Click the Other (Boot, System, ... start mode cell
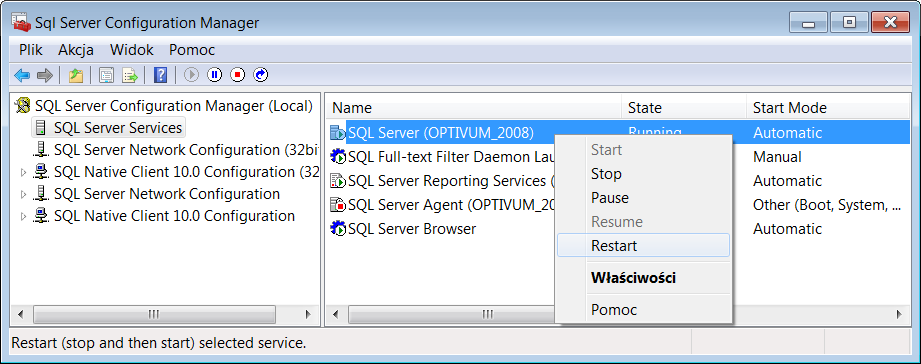 (x=827, y=205)
